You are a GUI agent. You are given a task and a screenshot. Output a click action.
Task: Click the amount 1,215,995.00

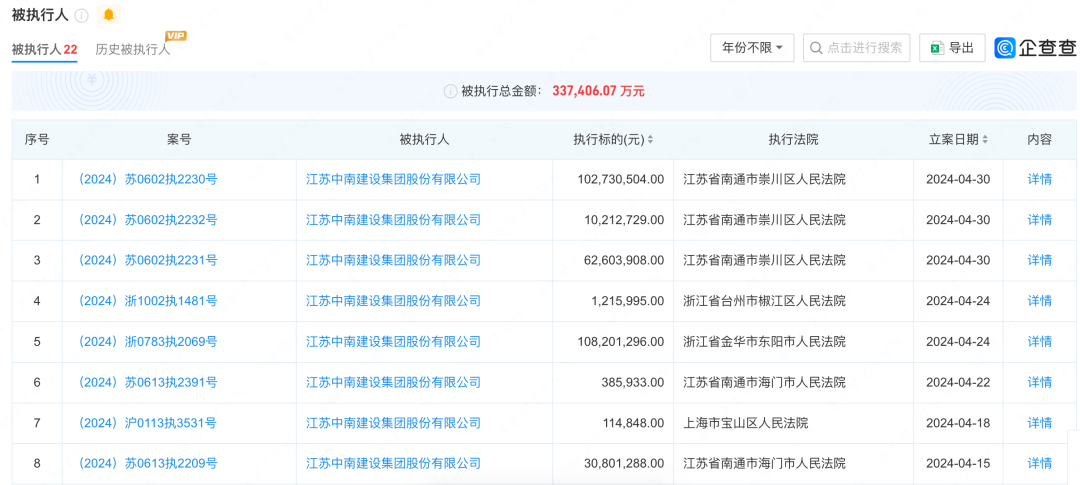click(x=627, y=301)
